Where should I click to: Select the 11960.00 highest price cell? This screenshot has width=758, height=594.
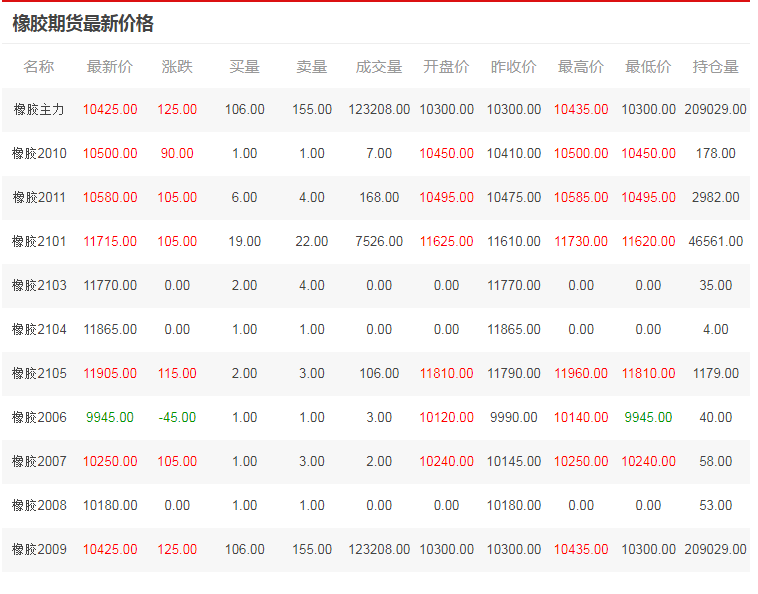click(x=581, y=373)
